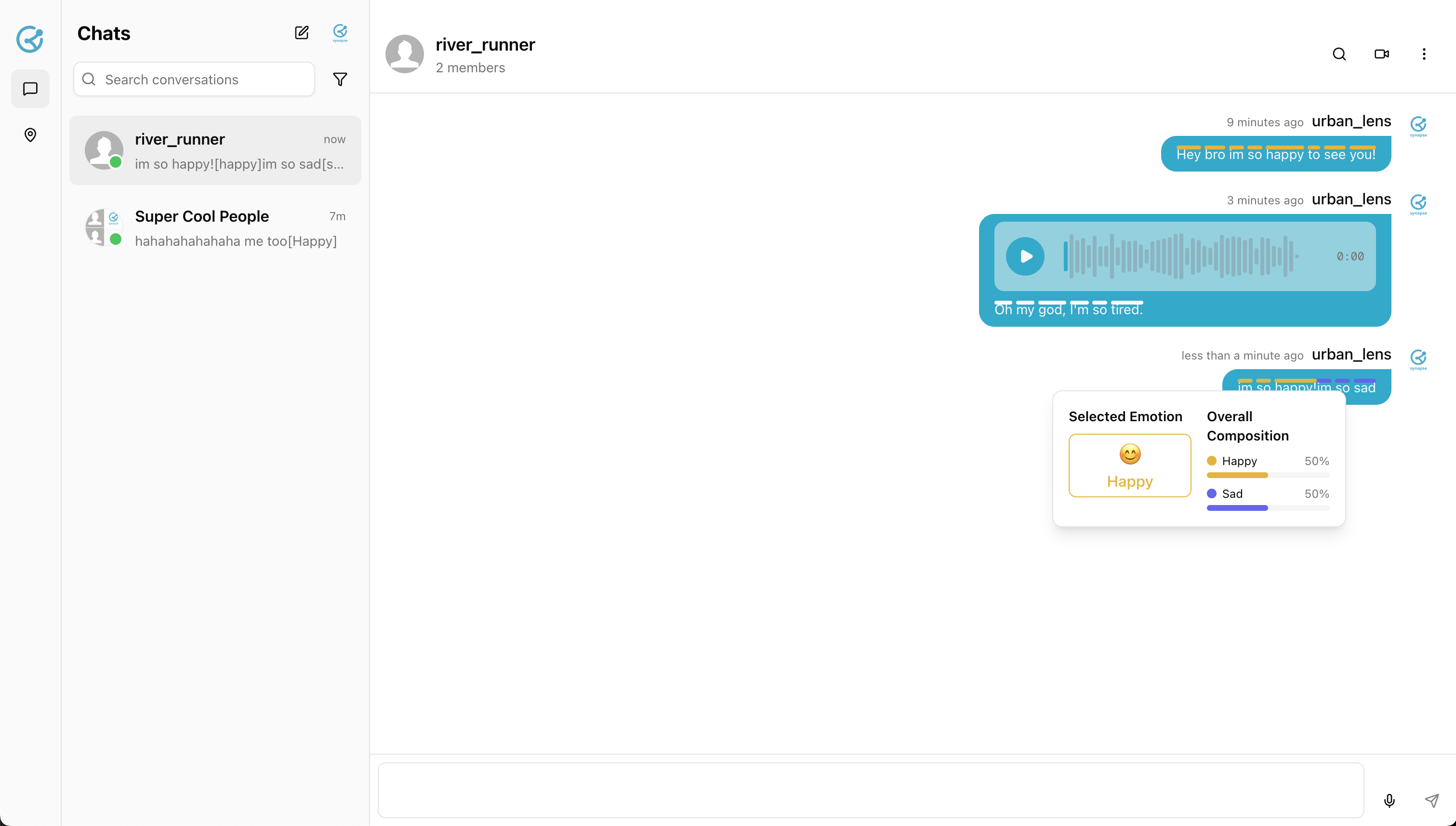Open the location pin sidebar icon
Viewport: 1456px width, 826px height.
point(30,135)
